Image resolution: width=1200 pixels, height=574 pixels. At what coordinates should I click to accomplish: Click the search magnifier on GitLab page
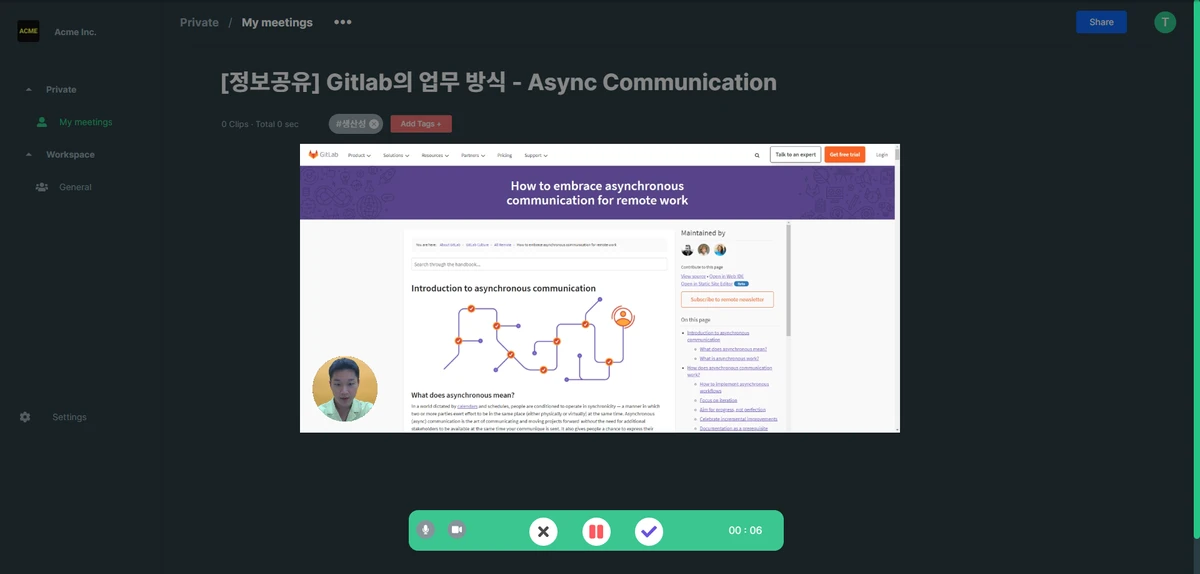(757, 155)
